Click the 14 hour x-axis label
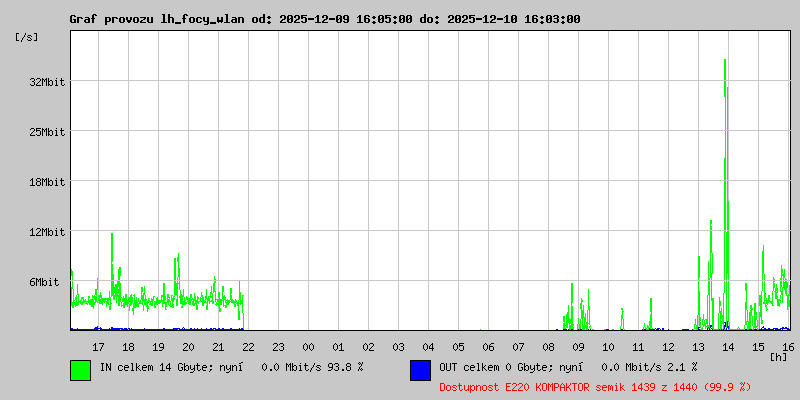 [728, 347]
